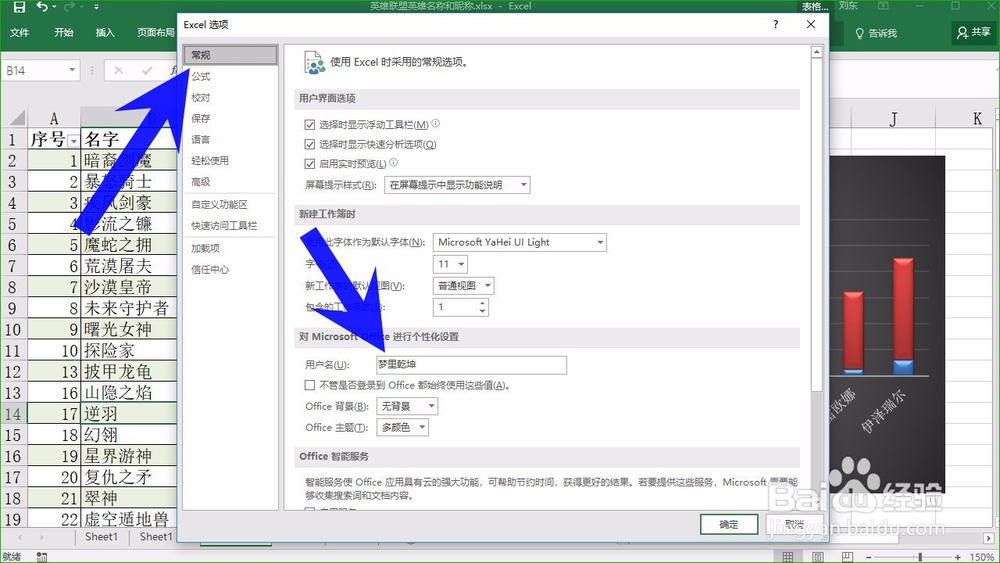Open Office 主题 多颜色 dropdown
Image resolution: width=1000 pixels, height=563 pixels.
tap(402, 427)
